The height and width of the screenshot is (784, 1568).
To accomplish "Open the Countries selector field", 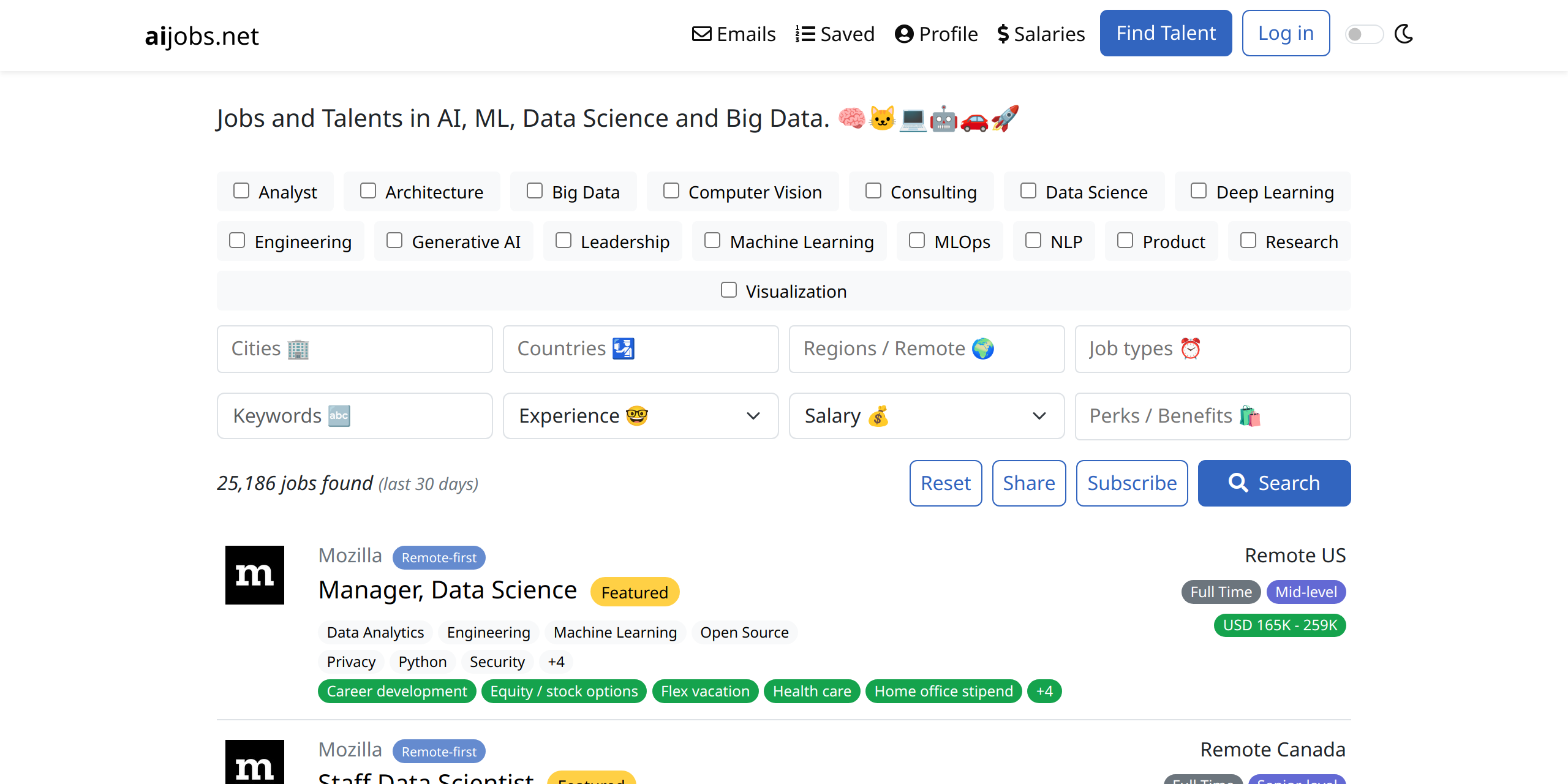I will (x=641, y=349).
